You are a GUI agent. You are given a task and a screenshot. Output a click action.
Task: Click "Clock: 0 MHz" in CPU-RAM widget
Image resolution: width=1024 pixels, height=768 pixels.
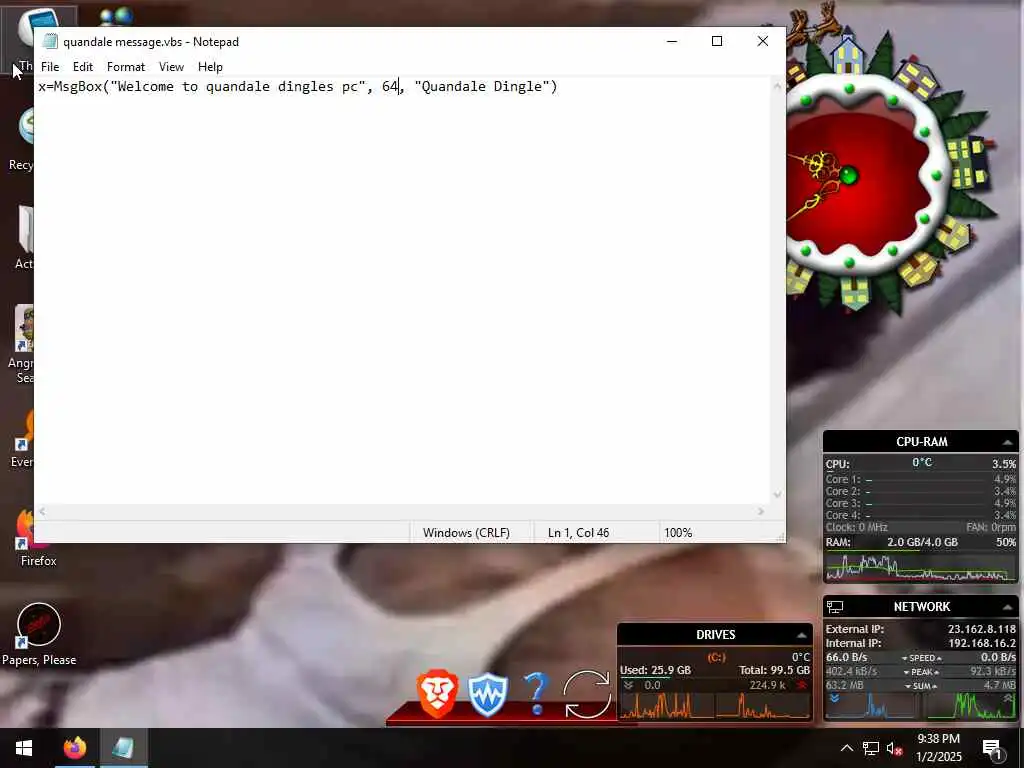856,527
